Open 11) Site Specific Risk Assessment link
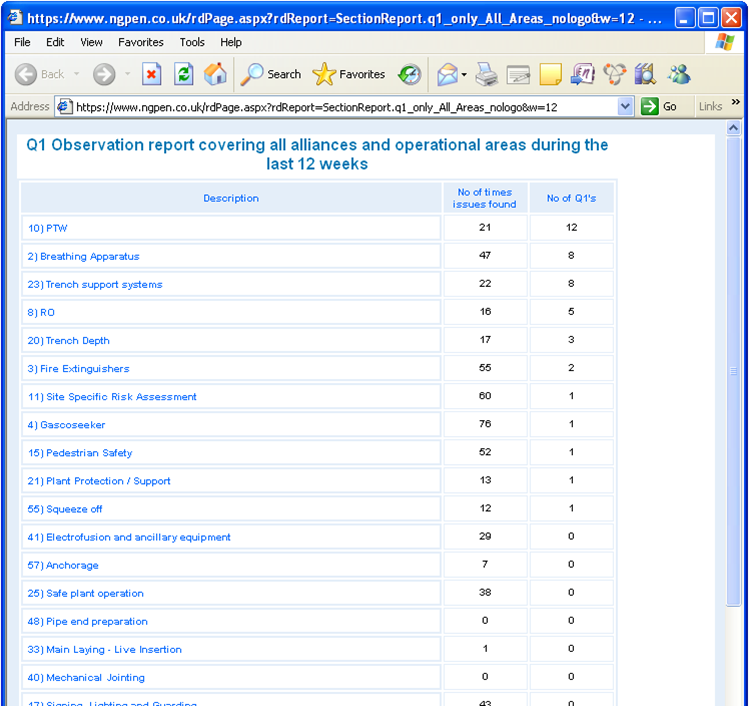Screen dimensions: 749x706 point(112,397)
